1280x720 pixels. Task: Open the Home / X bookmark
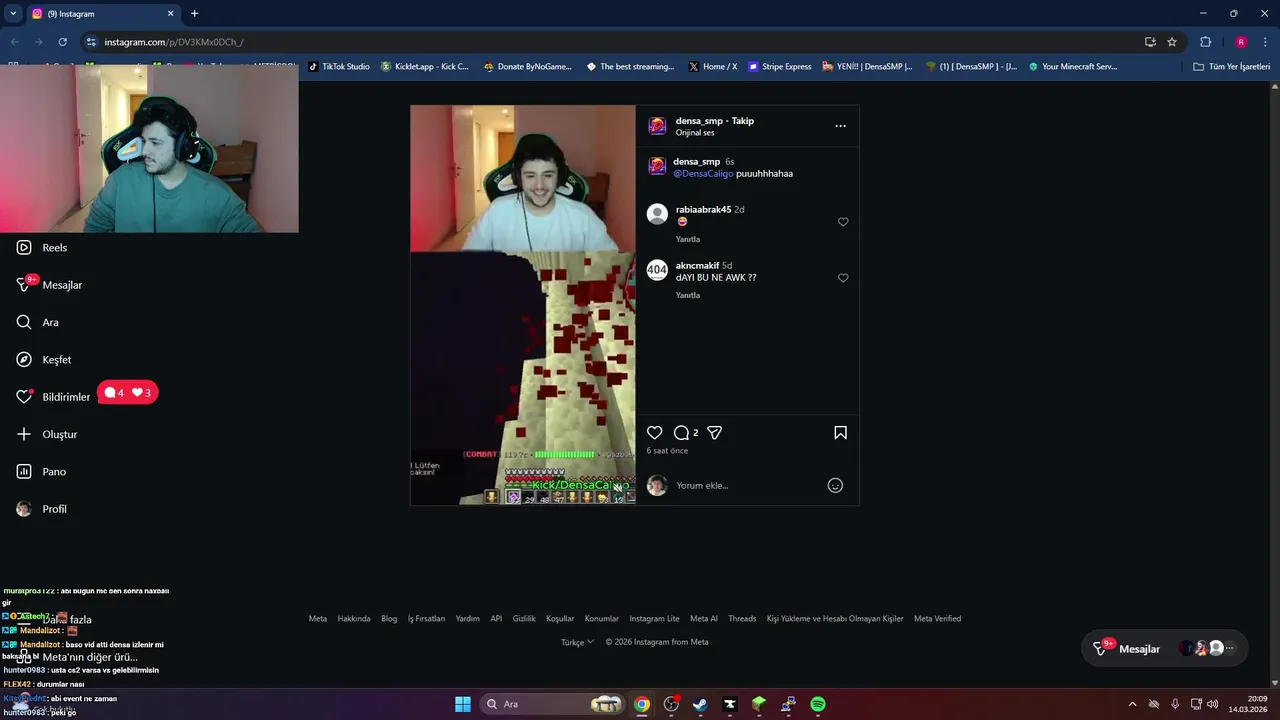coord(713,67)
